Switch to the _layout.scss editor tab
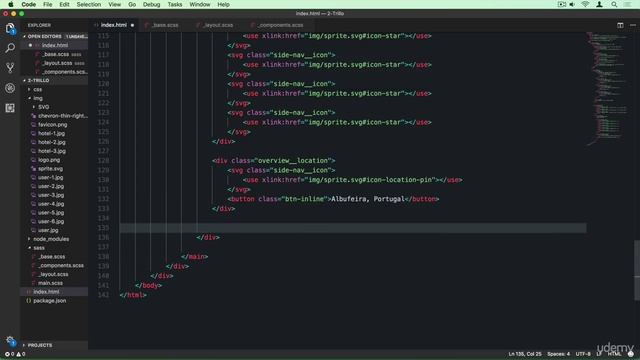 pyautogui.click(x=218, y=25)
